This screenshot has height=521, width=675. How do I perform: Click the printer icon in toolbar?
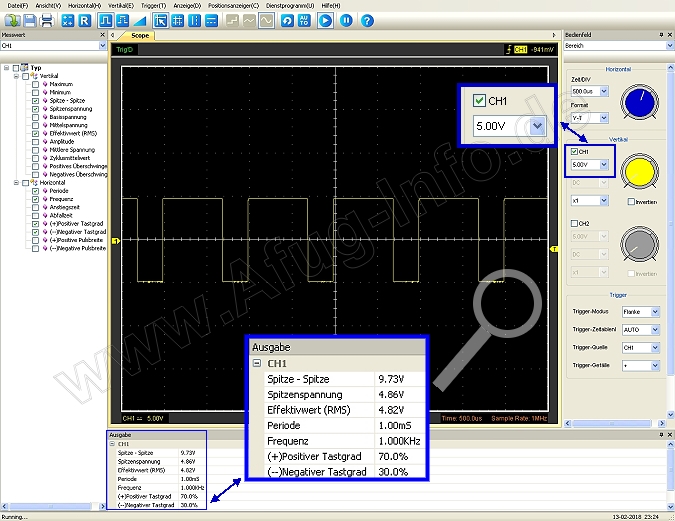46,20
